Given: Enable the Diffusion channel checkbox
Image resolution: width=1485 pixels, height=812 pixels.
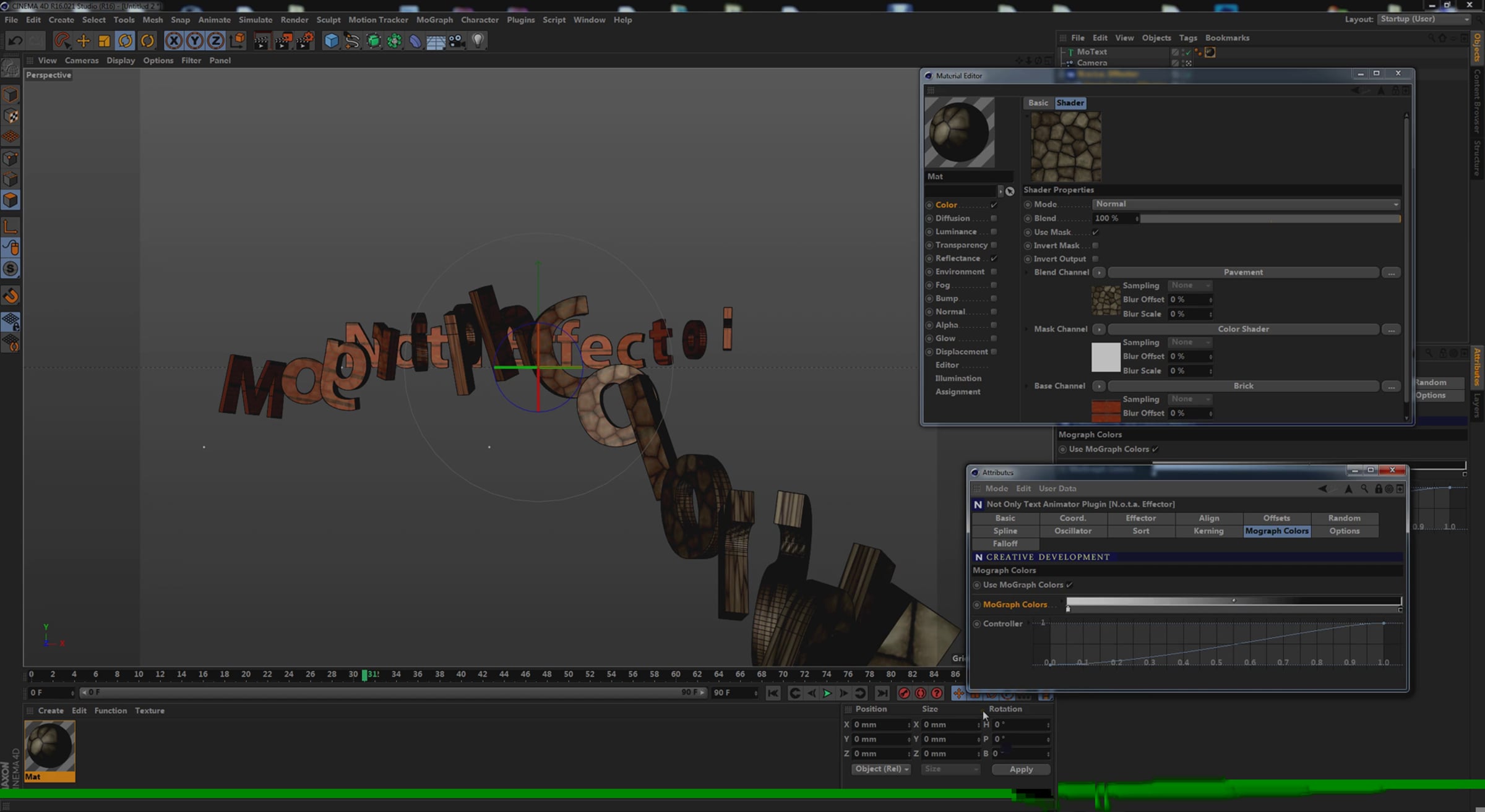Looking at the screenshot, I should (x=994, y=218).
